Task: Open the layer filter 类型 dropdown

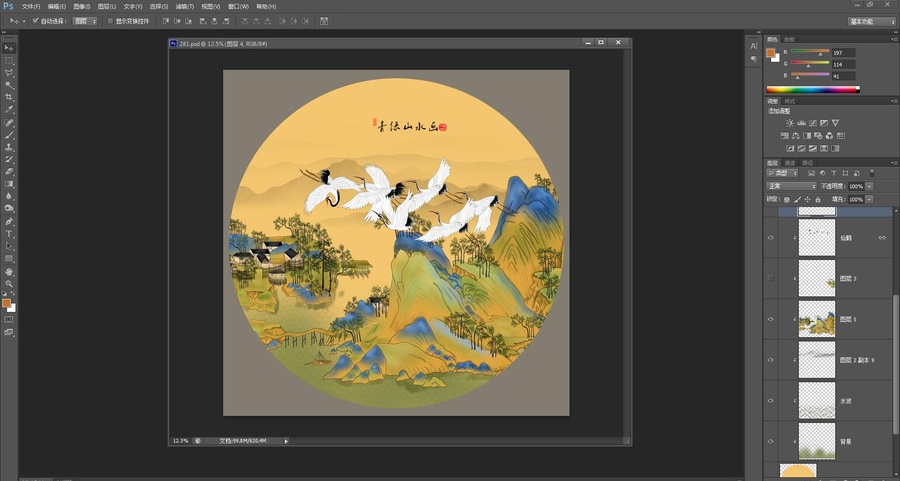Action: tap(782, 173)
